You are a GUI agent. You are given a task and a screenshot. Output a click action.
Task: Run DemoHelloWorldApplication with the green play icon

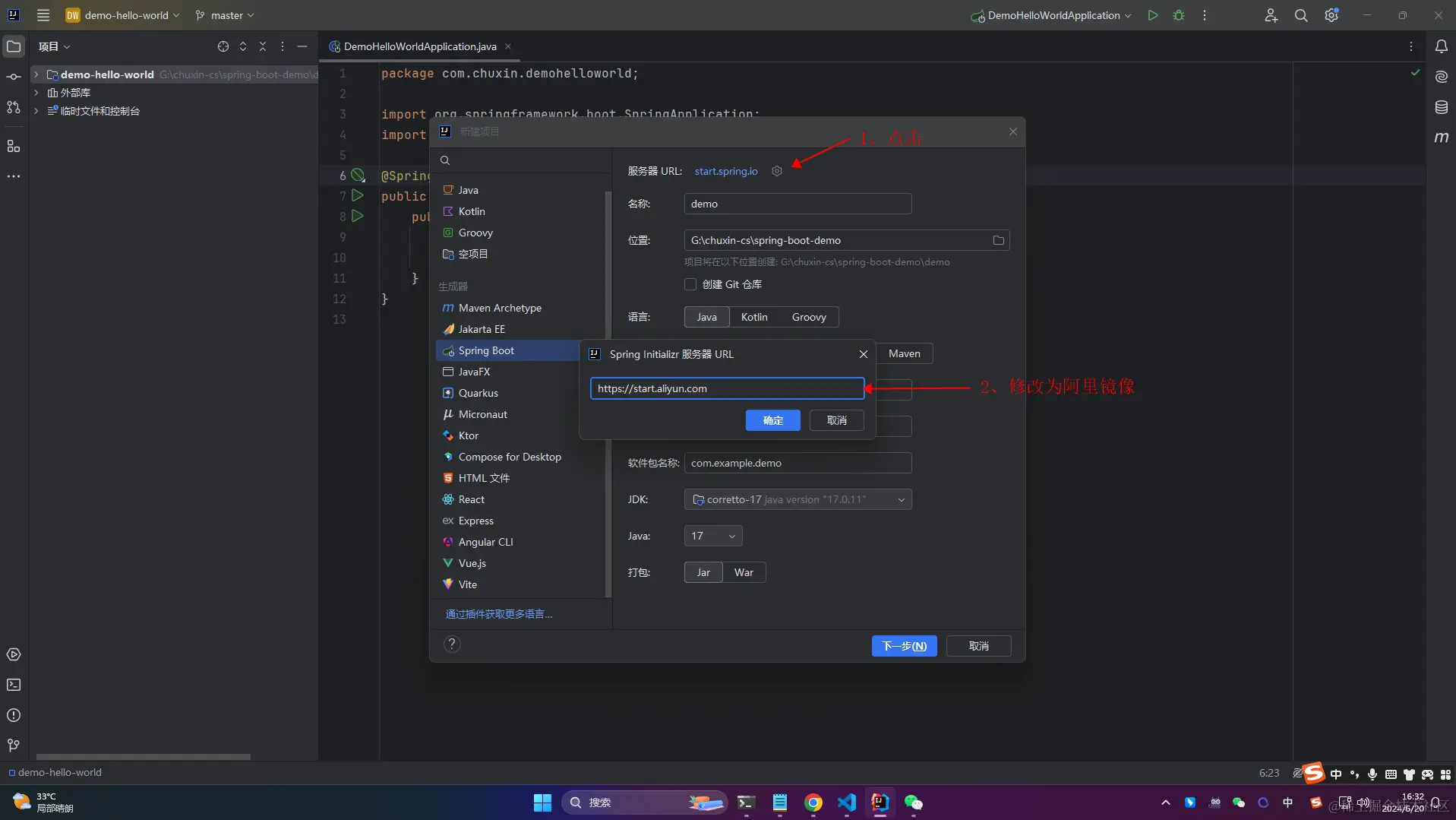[1153, 15]
